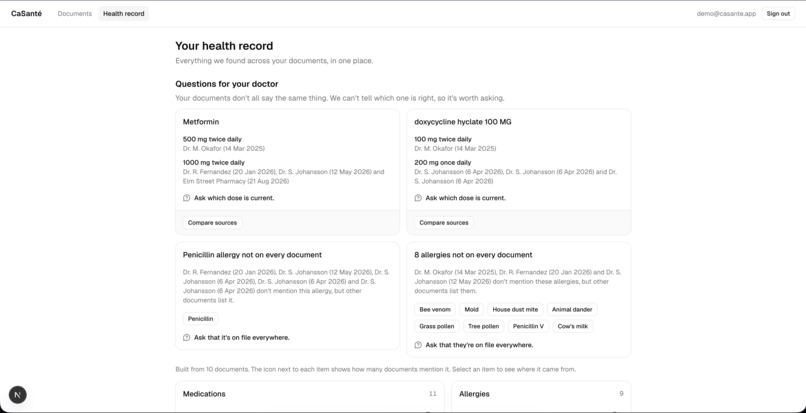The height and width of the screenshot is (413, 806).
Task: Click the CaSanté logo
Action: pos(26,14)
